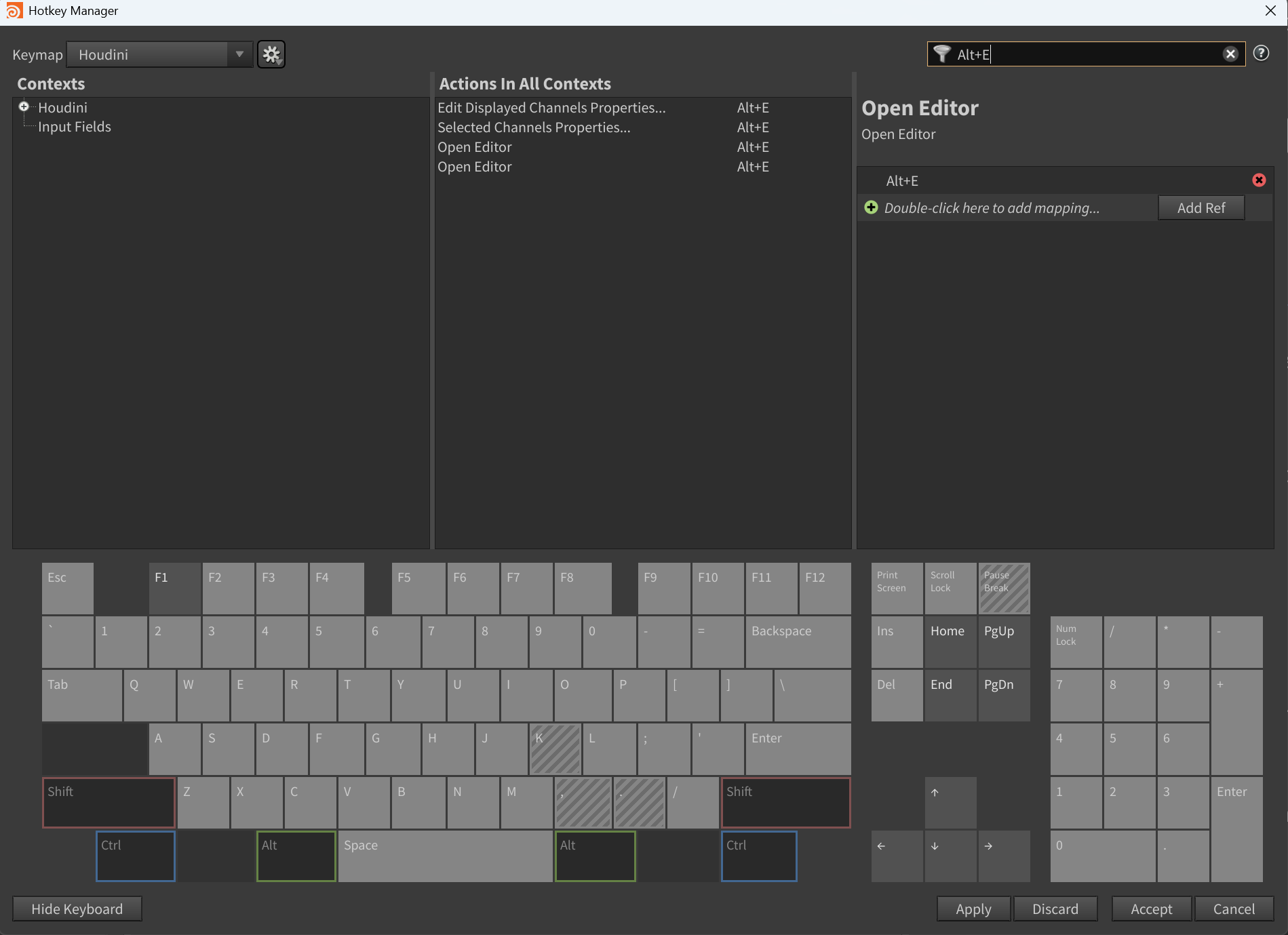The height and width of the screenshot is (935, 1288).
Task: Click the green plus add-mapping icon
Action: (x=871, y=207)
